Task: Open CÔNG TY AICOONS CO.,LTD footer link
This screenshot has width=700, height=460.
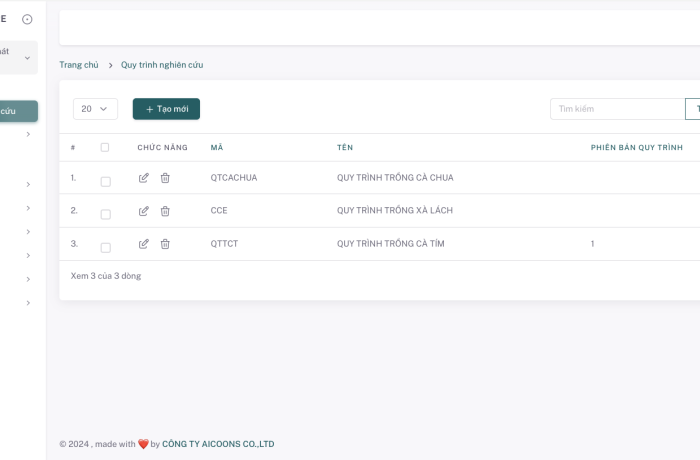Action: tap(218, 444)
